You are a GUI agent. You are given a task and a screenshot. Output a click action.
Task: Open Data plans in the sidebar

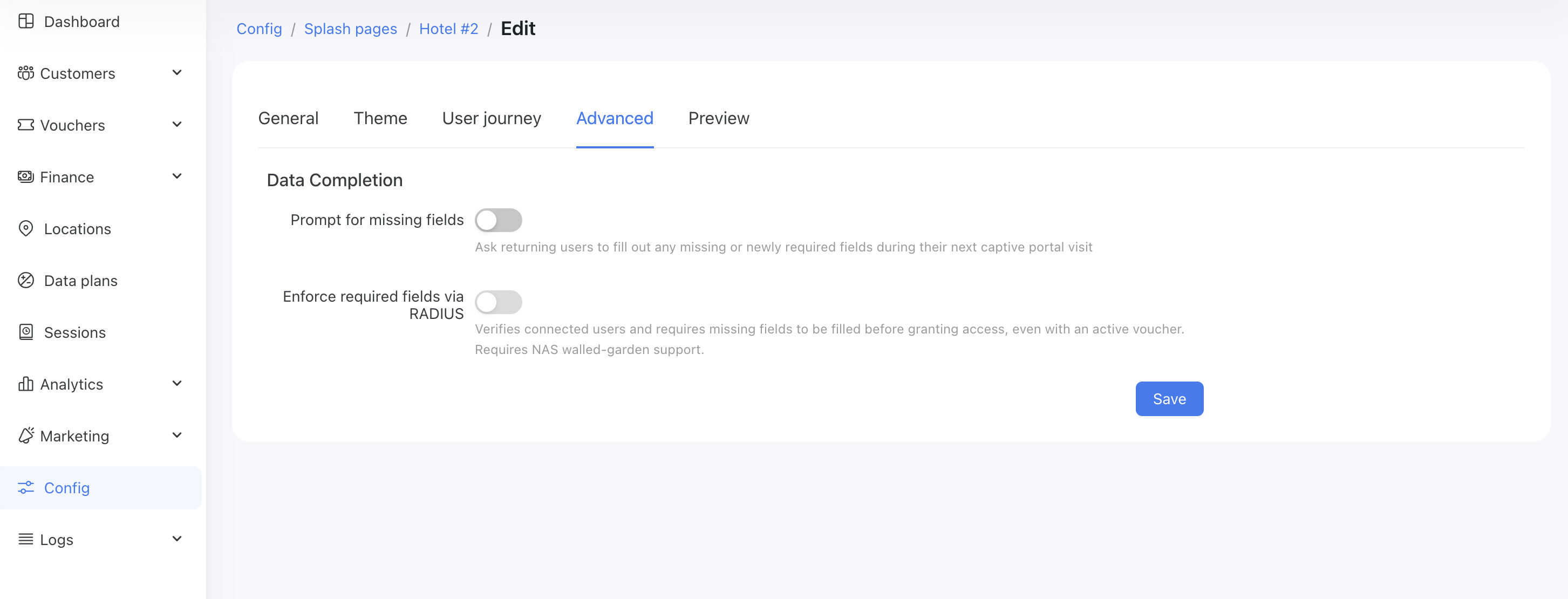click(x=81, y=280)
